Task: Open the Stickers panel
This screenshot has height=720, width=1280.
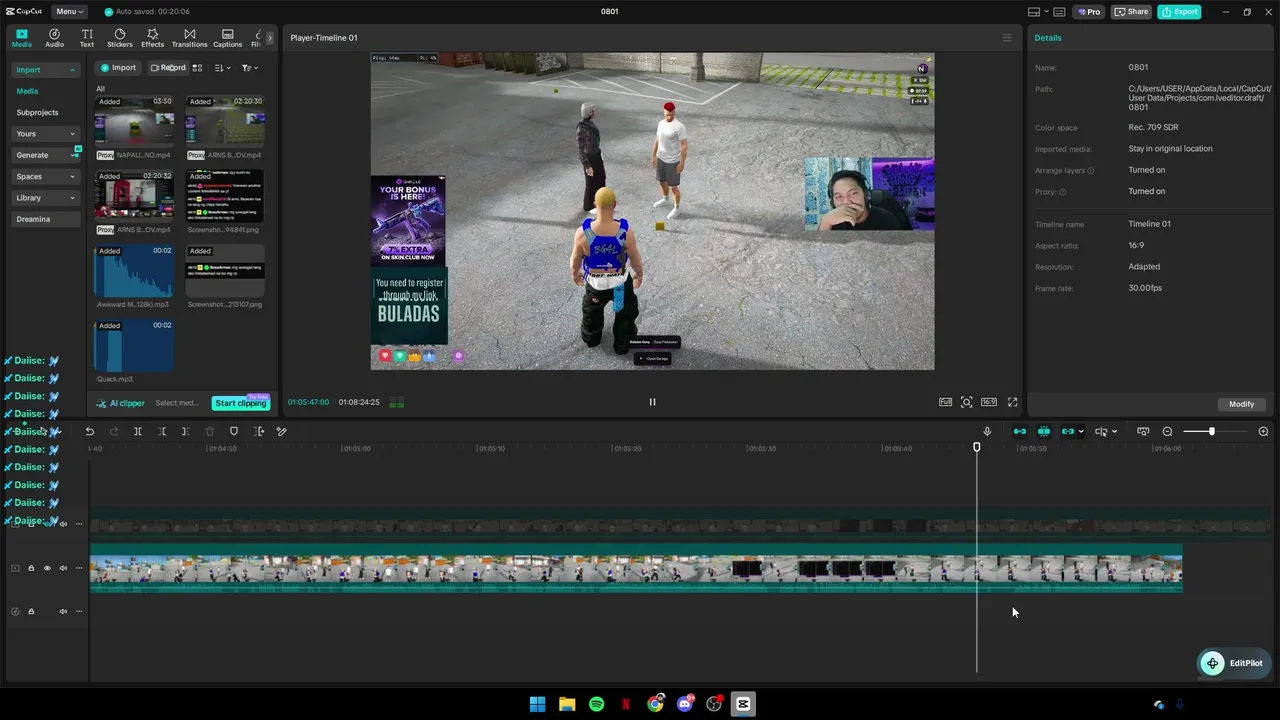Action: click(120, 38)
